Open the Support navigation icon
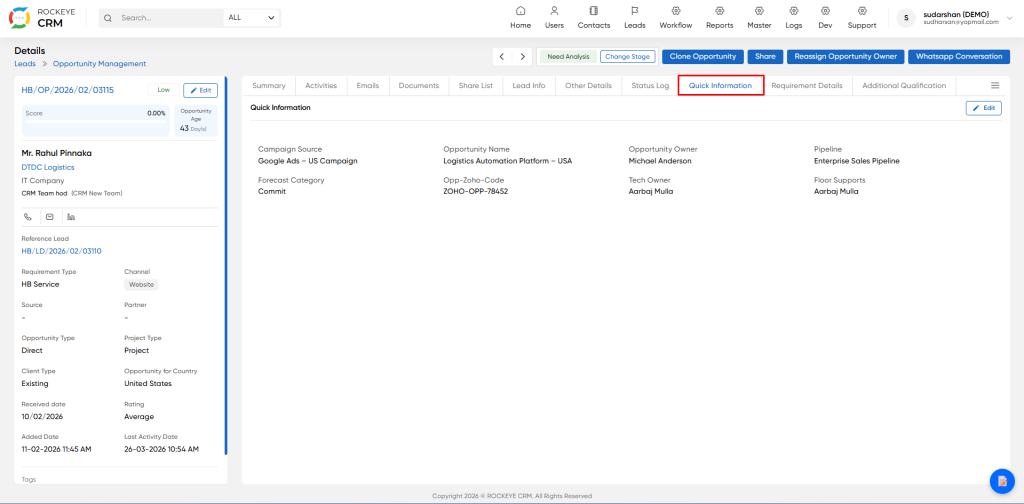1024x504 pixels. (862, 11)
